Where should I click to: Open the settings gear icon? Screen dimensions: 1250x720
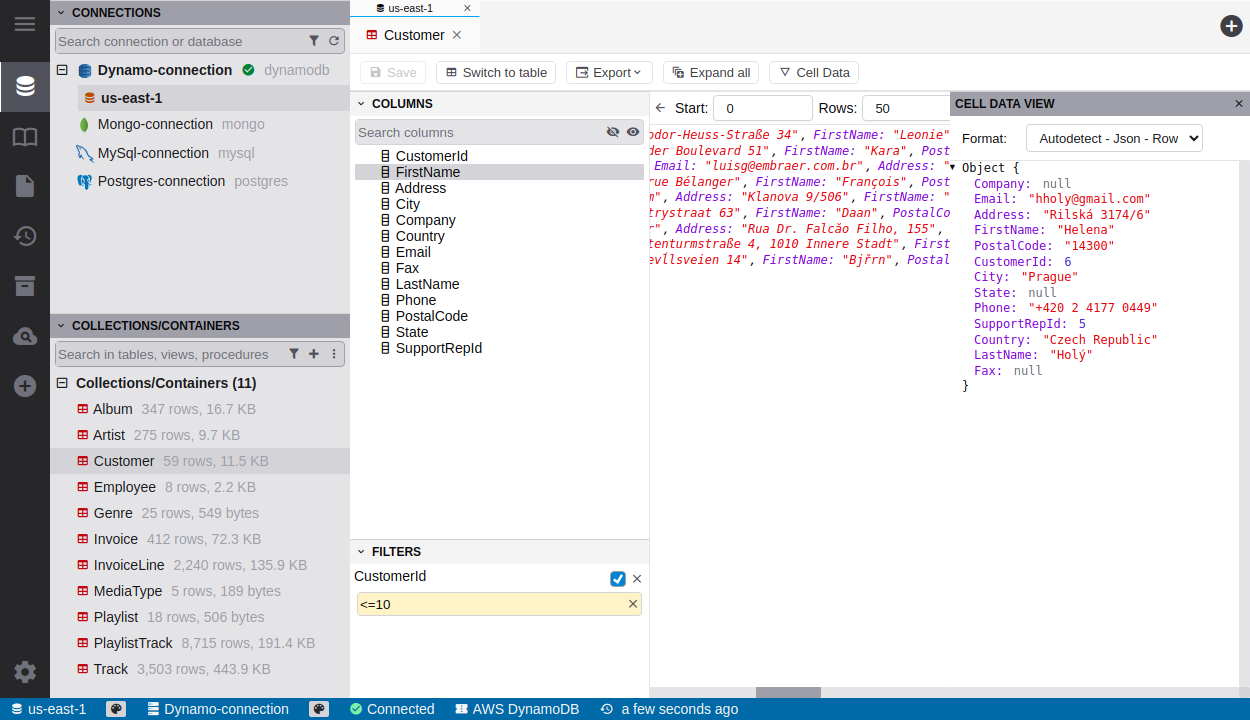tap(25, 672)
